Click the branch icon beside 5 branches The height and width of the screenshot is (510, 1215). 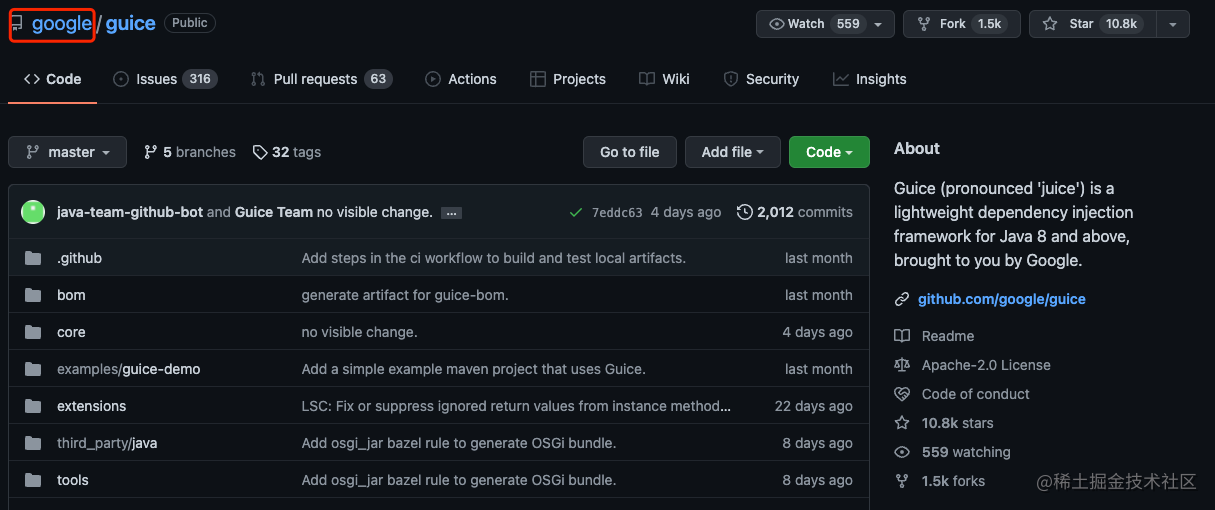click(x=151, y=152)
